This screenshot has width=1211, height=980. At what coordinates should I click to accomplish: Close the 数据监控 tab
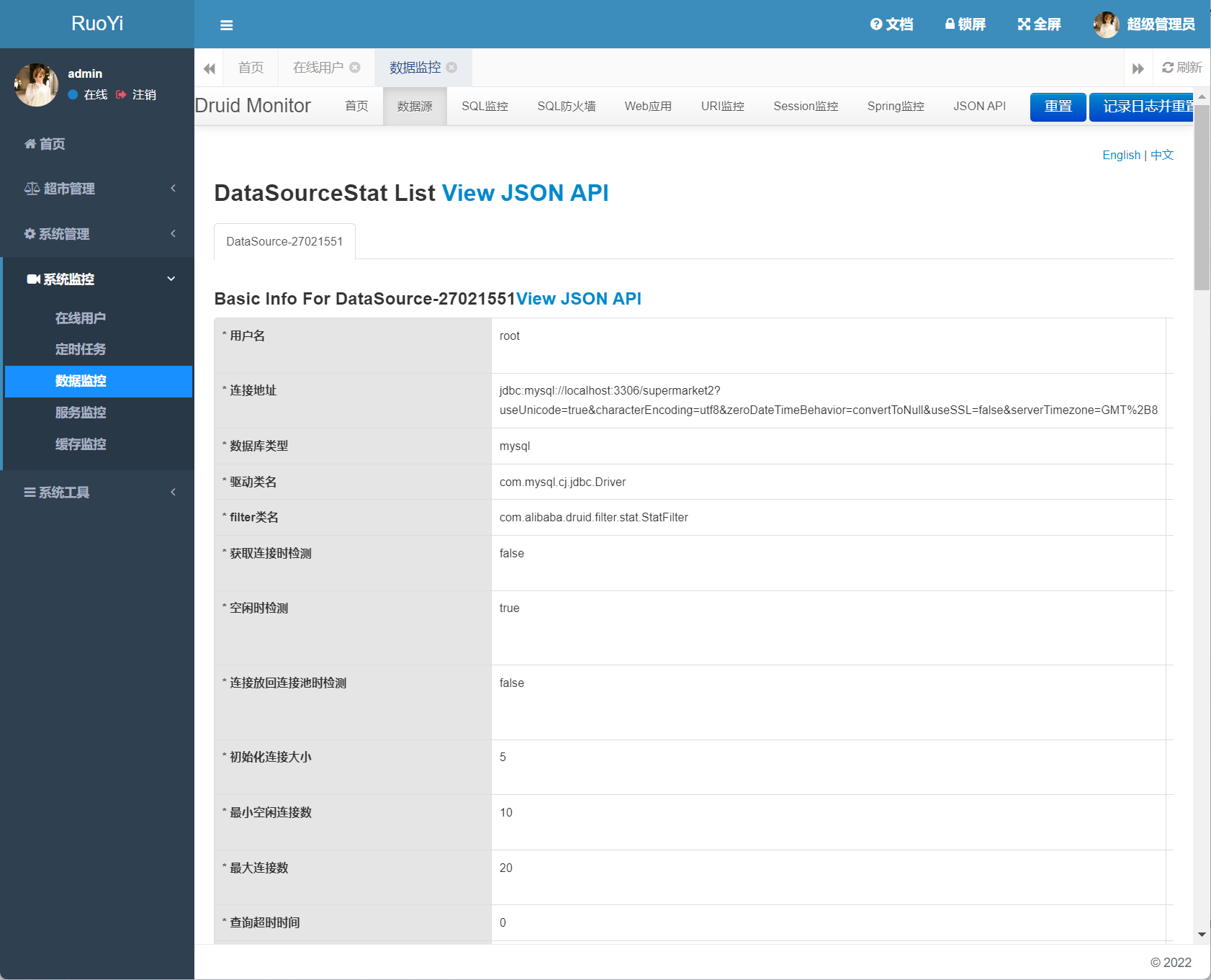pyautogui.click(x=451, y=68)
